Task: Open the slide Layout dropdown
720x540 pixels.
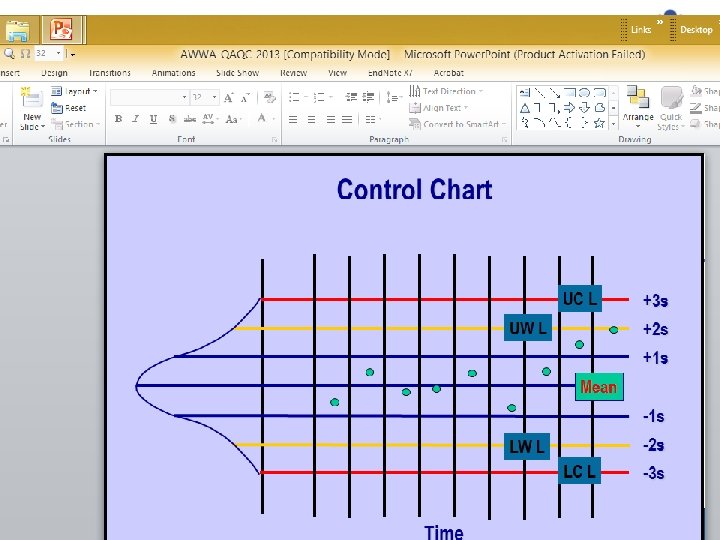Action: coord(75,91)
